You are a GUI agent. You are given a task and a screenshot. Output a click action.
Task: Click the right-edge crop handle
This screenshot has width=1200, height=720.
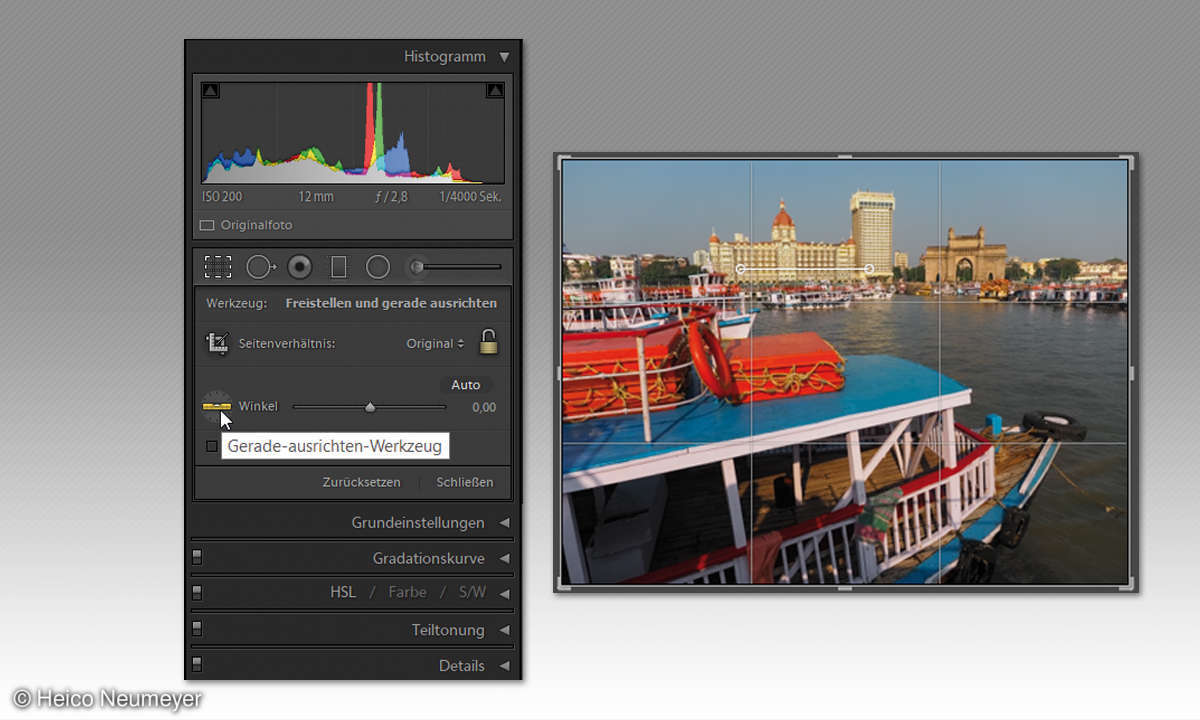coord(1133,372)
